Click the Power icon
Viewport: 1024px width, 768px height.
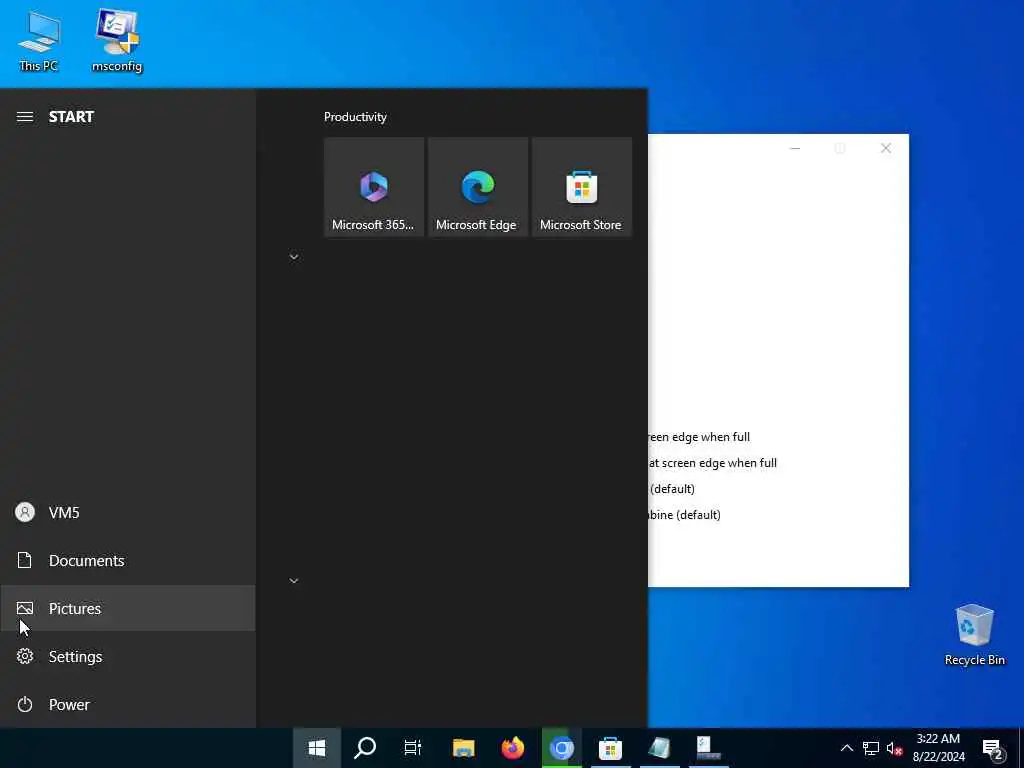[x=25, y=704]
